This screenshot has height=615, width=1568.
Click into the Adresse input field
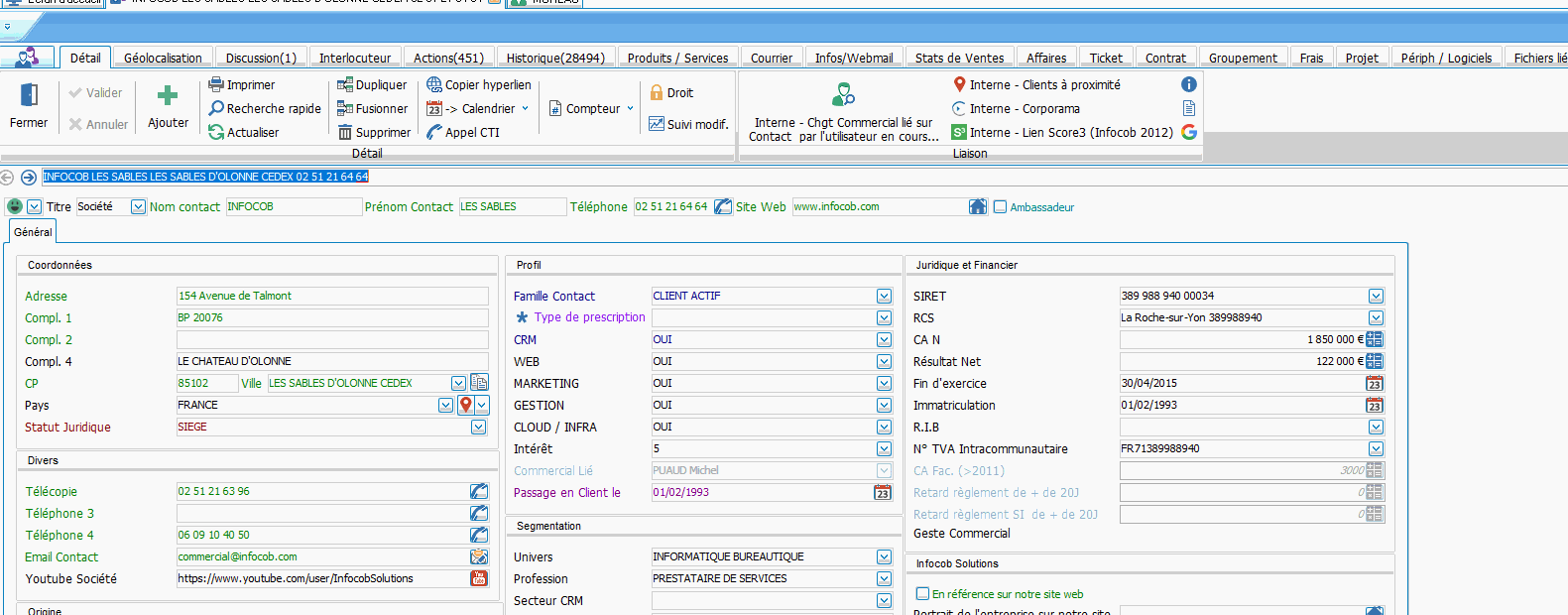331,297
